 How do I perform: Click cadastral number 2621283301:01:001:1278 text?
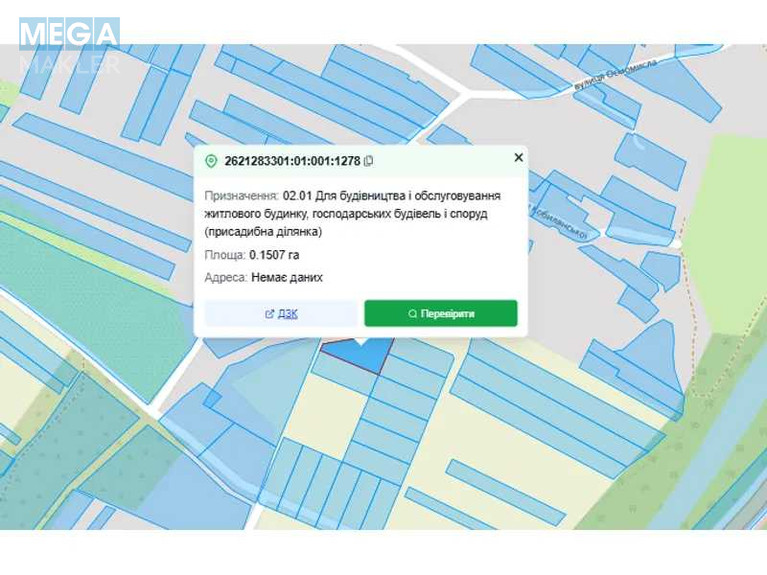tap(292, 161)
